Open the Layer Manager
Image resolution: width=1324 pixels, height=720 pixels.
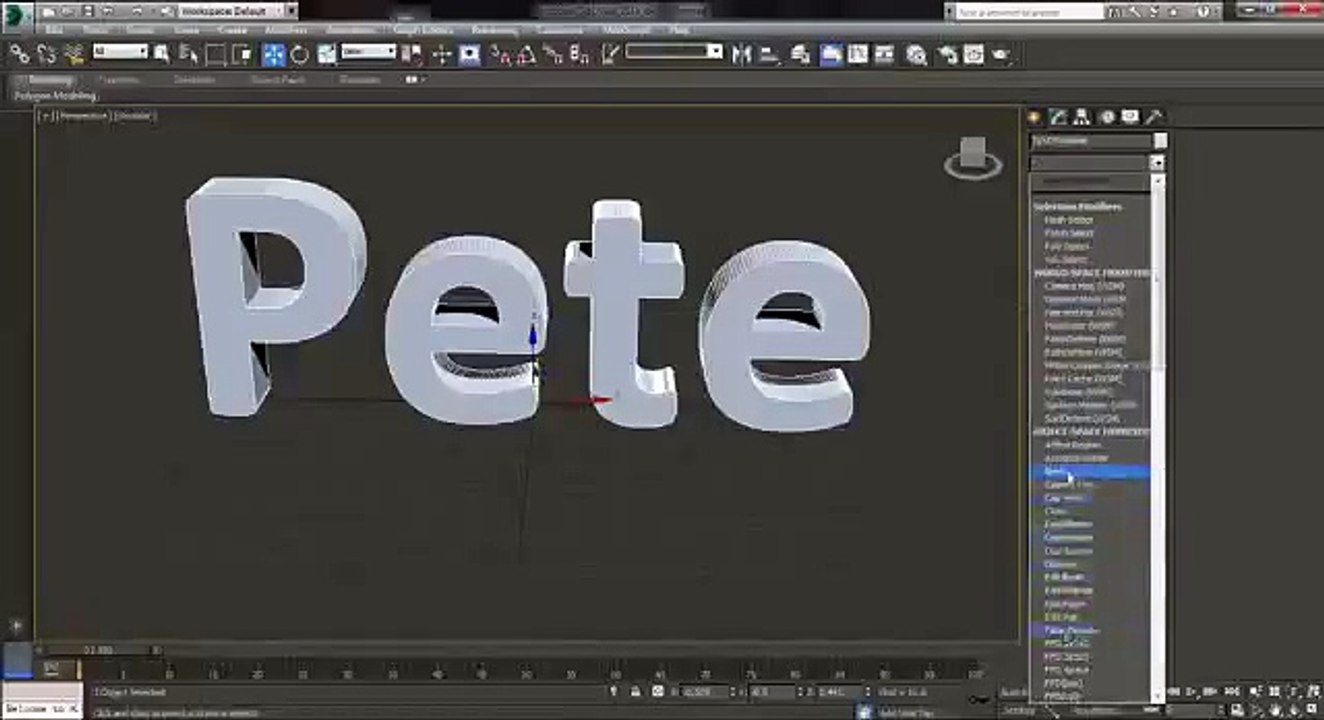coord(801,54)
